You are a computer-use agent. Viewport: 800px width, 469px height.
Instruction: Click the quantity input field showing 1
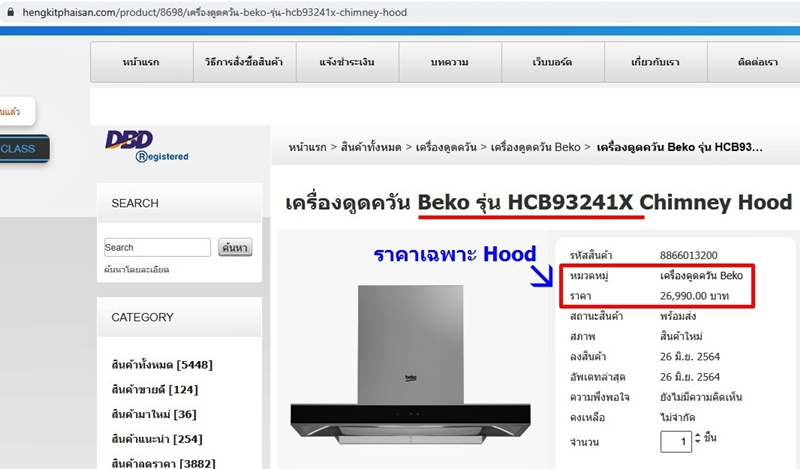click(676, 441)
